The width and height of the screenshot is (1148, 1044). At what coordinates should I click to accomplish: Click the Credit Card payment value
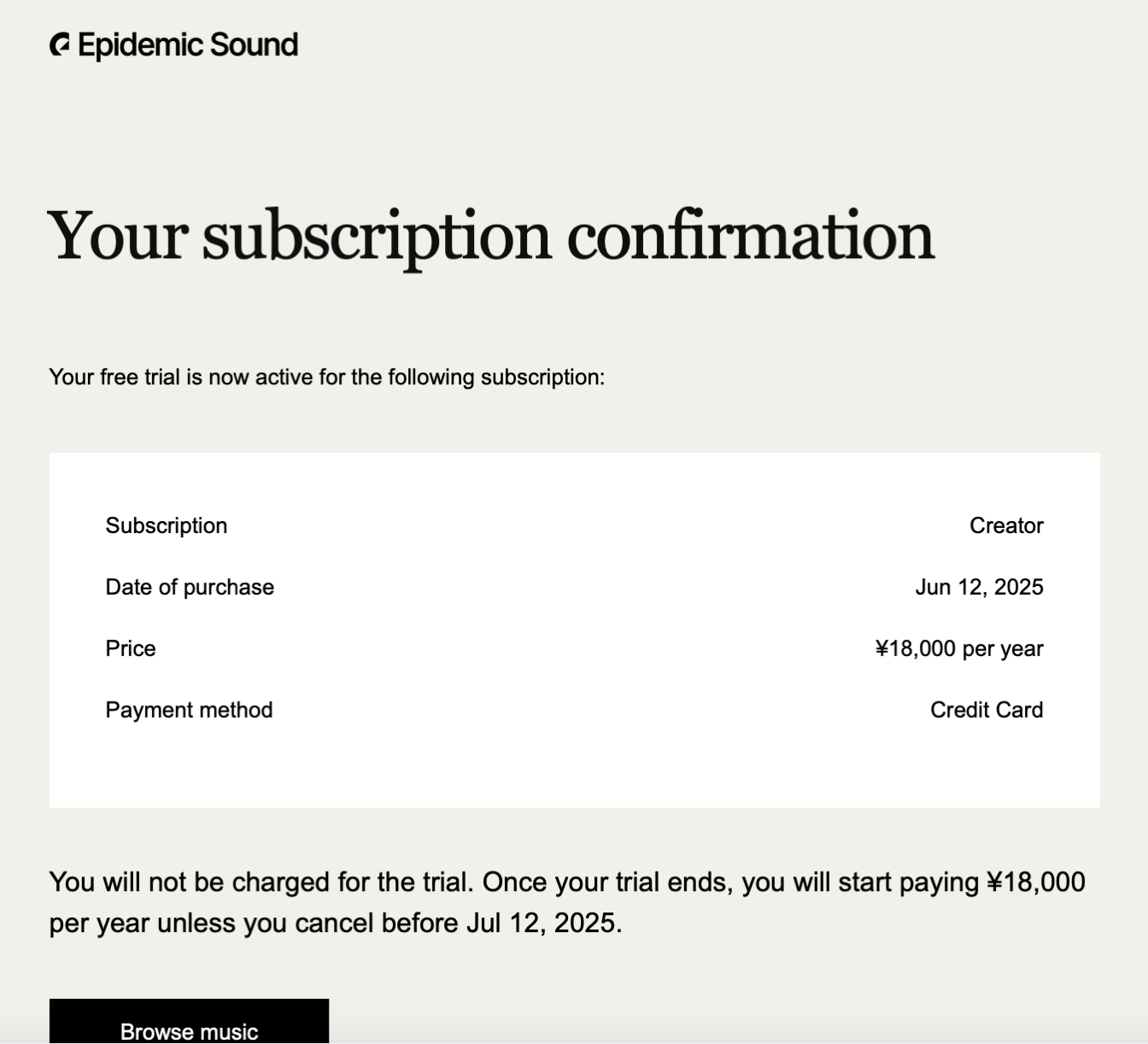(987, 710)
